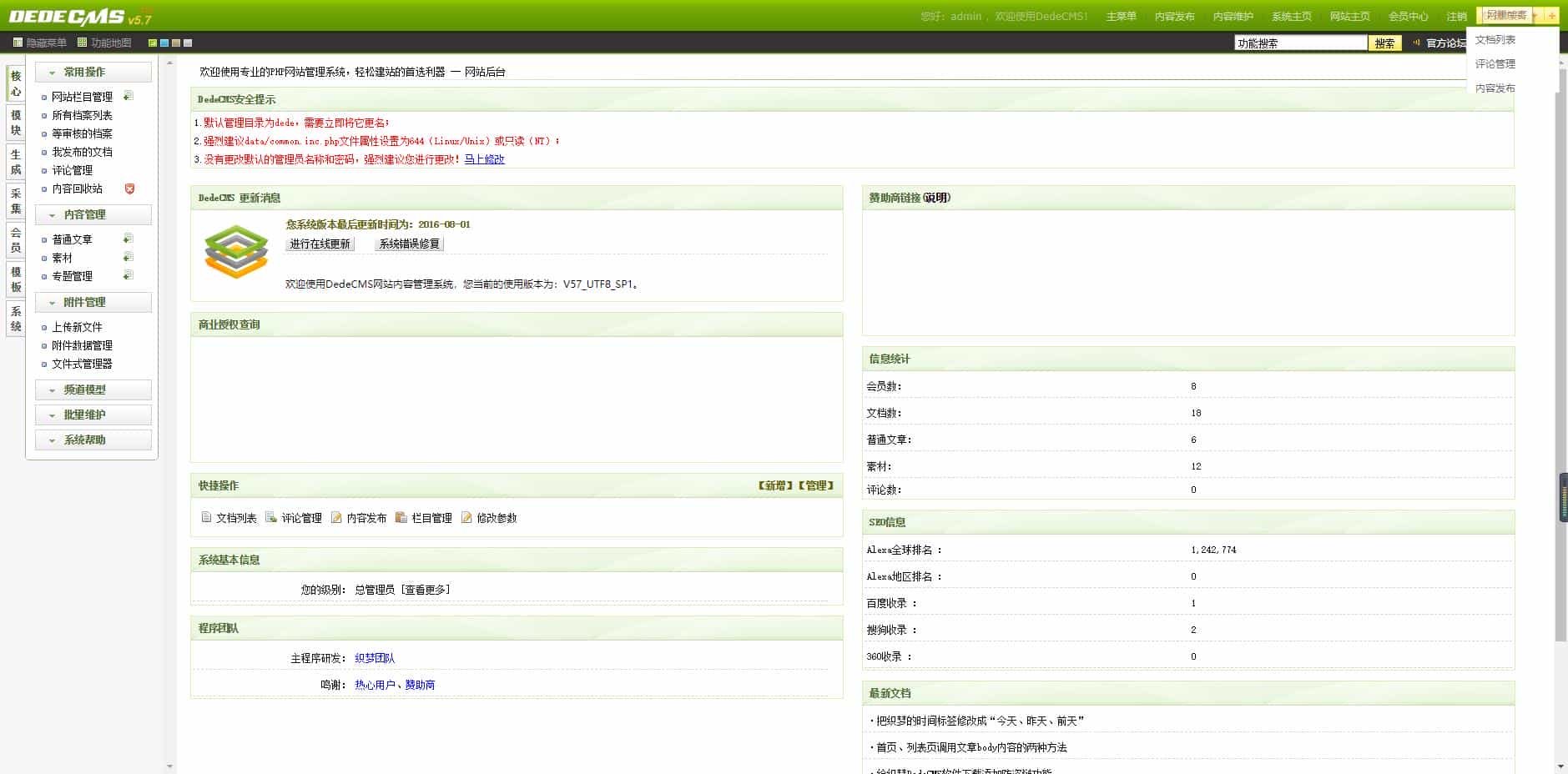The width and height of the screenshot is (1568, 774).
Task: Open the quick-menu dropdown arrow at top right
Action: coord(1536,16)
